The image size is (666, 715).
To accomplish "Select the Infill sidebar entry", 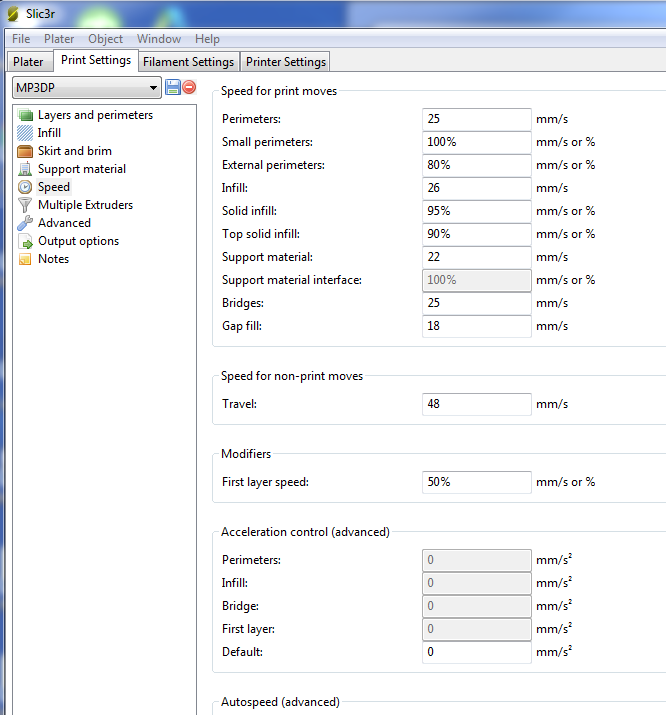I will [49, 133].
